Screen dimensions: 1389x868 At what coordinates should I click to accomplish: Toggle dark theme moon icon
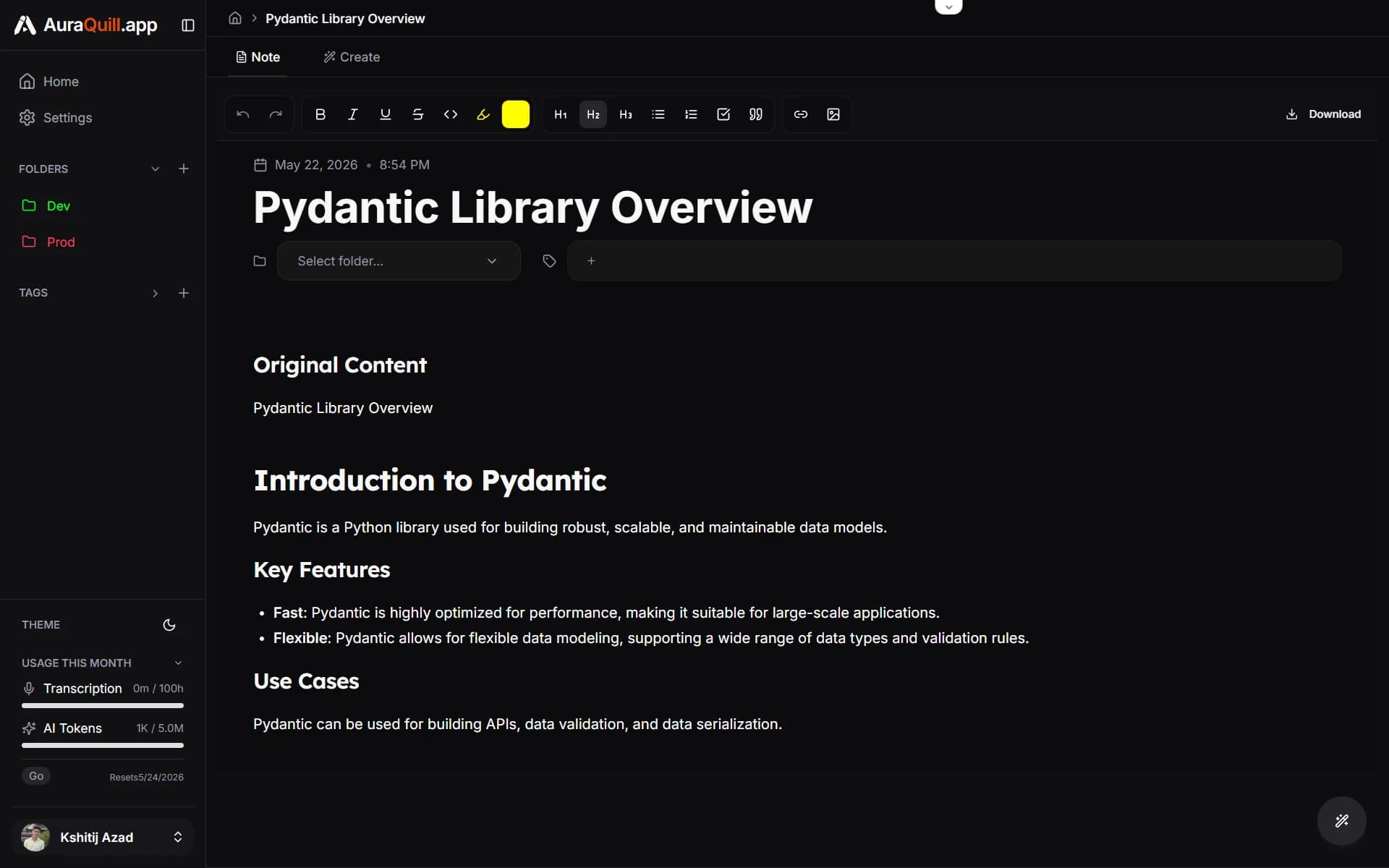pos(169,625)
